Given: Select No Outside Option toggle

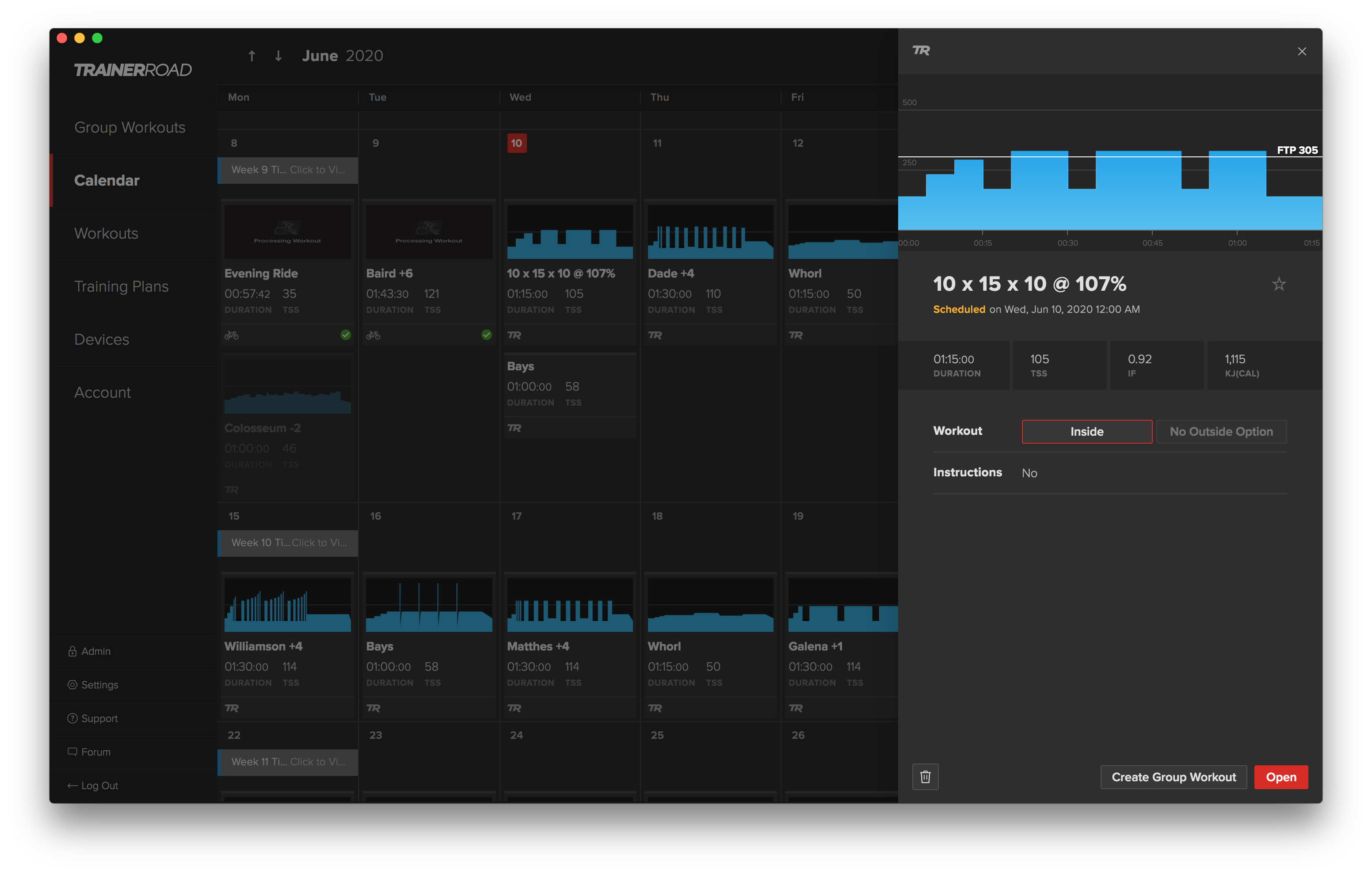Looking at the screenshot, I should [1221, 432].
